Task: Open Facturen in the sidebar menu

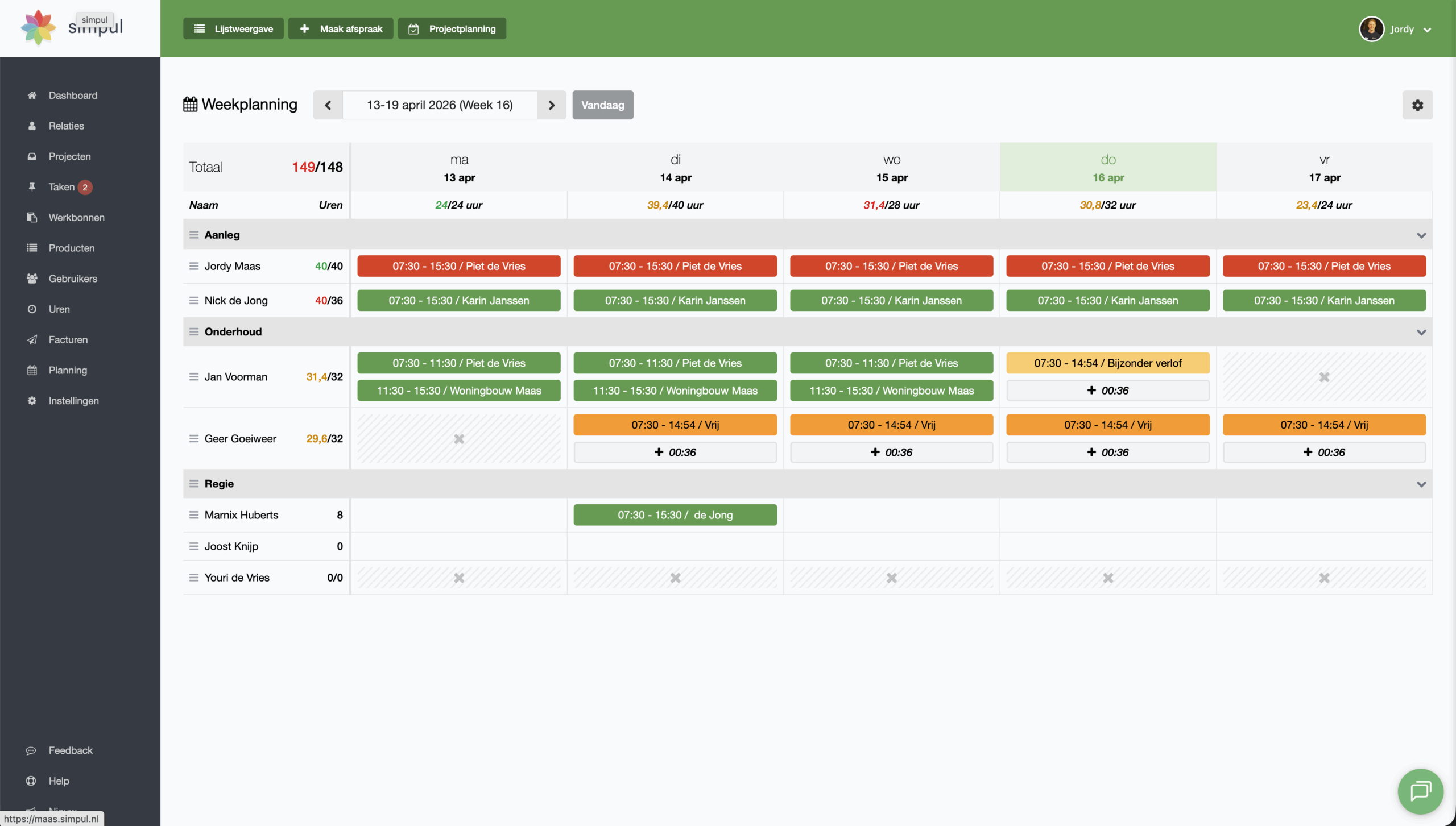Action: point(68,339)
